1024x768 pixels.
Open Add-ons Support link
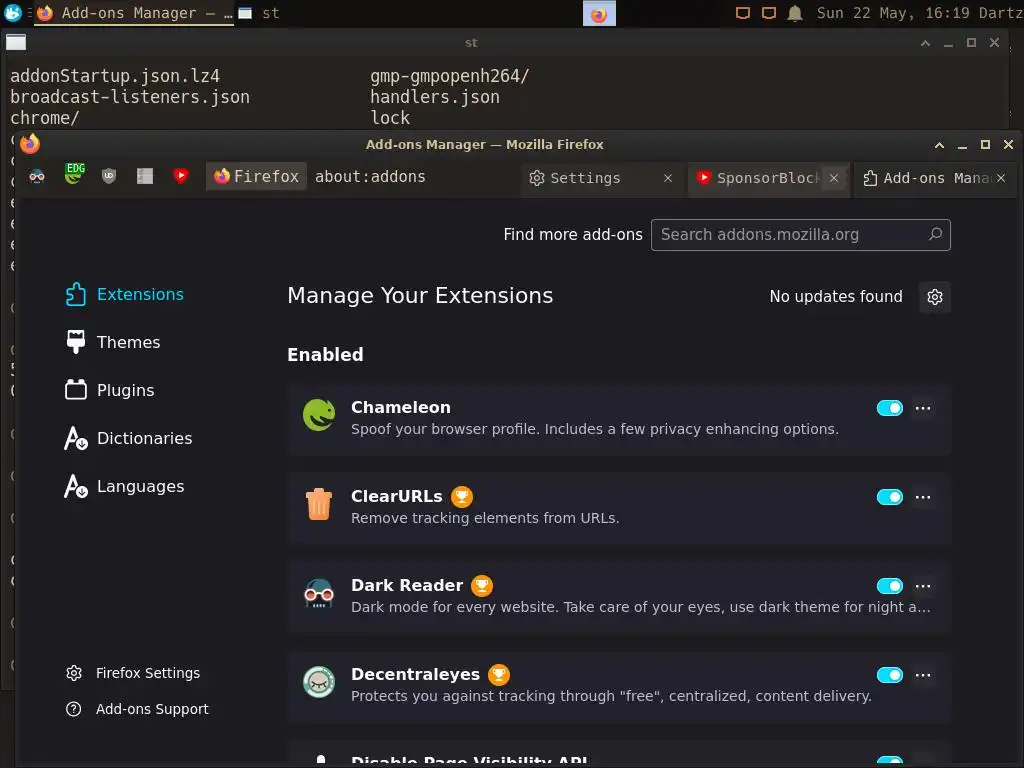coord(137,709)
